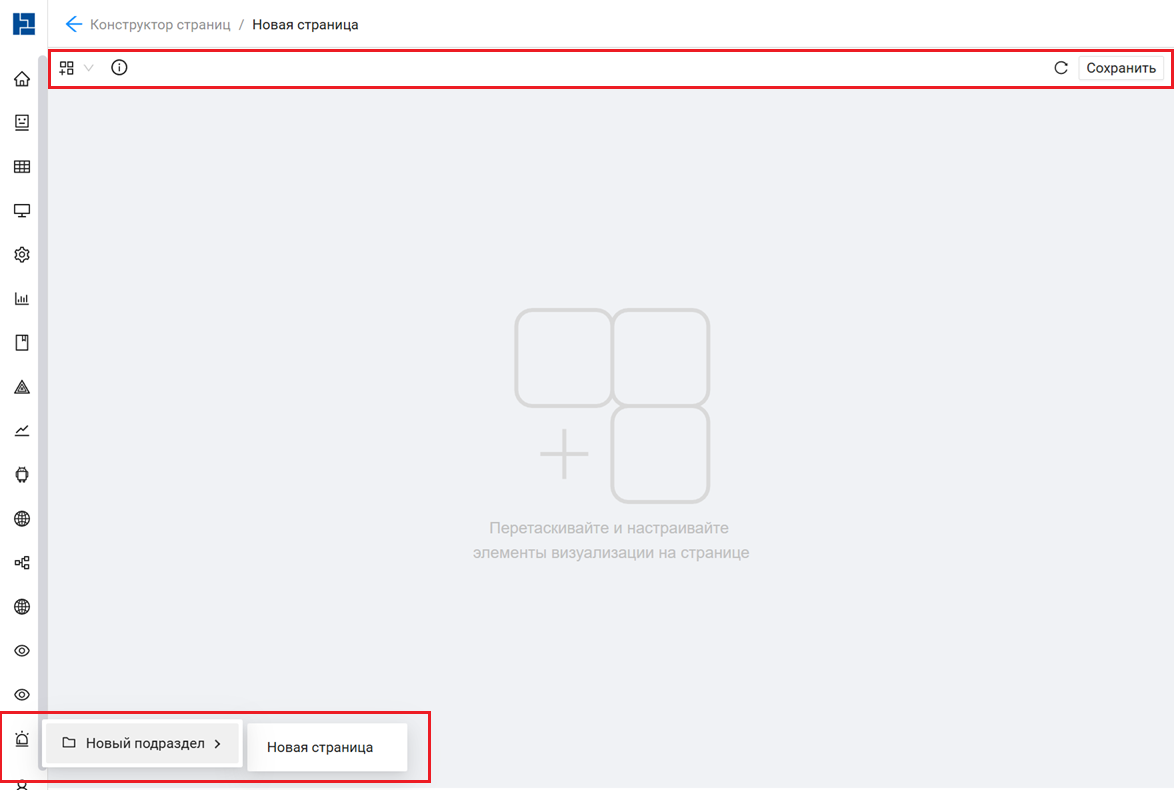Click the back arrow beside Конструктор страниц

tap(72, 24)
